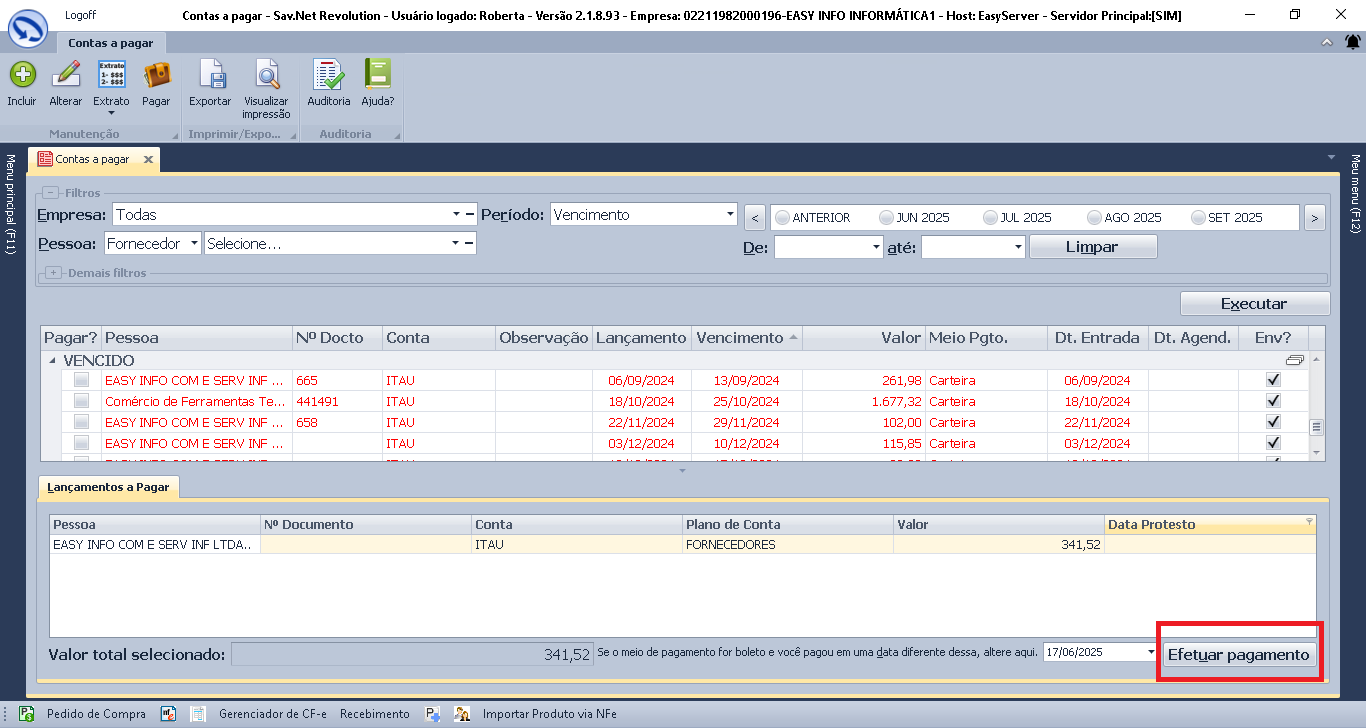Click the Incluir green plus icon
Screen dimensions: 1366x728
pyautogui.click(x=22, y=76)
